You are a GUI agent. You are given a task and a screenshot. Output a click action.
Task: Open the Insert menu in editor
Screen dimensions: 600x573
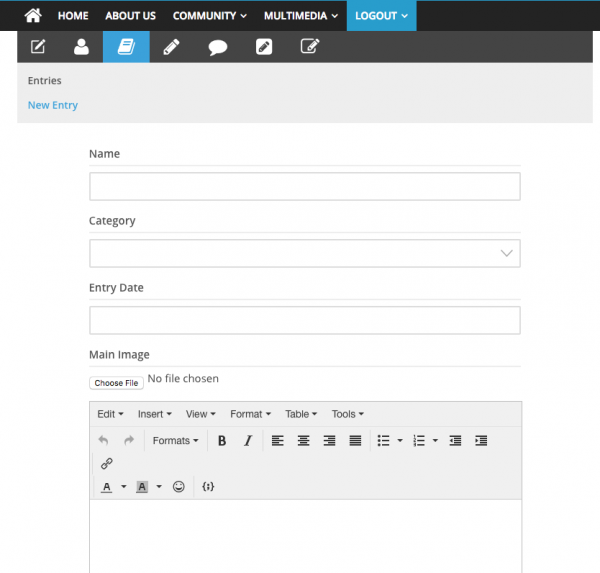tap(154, 414)
